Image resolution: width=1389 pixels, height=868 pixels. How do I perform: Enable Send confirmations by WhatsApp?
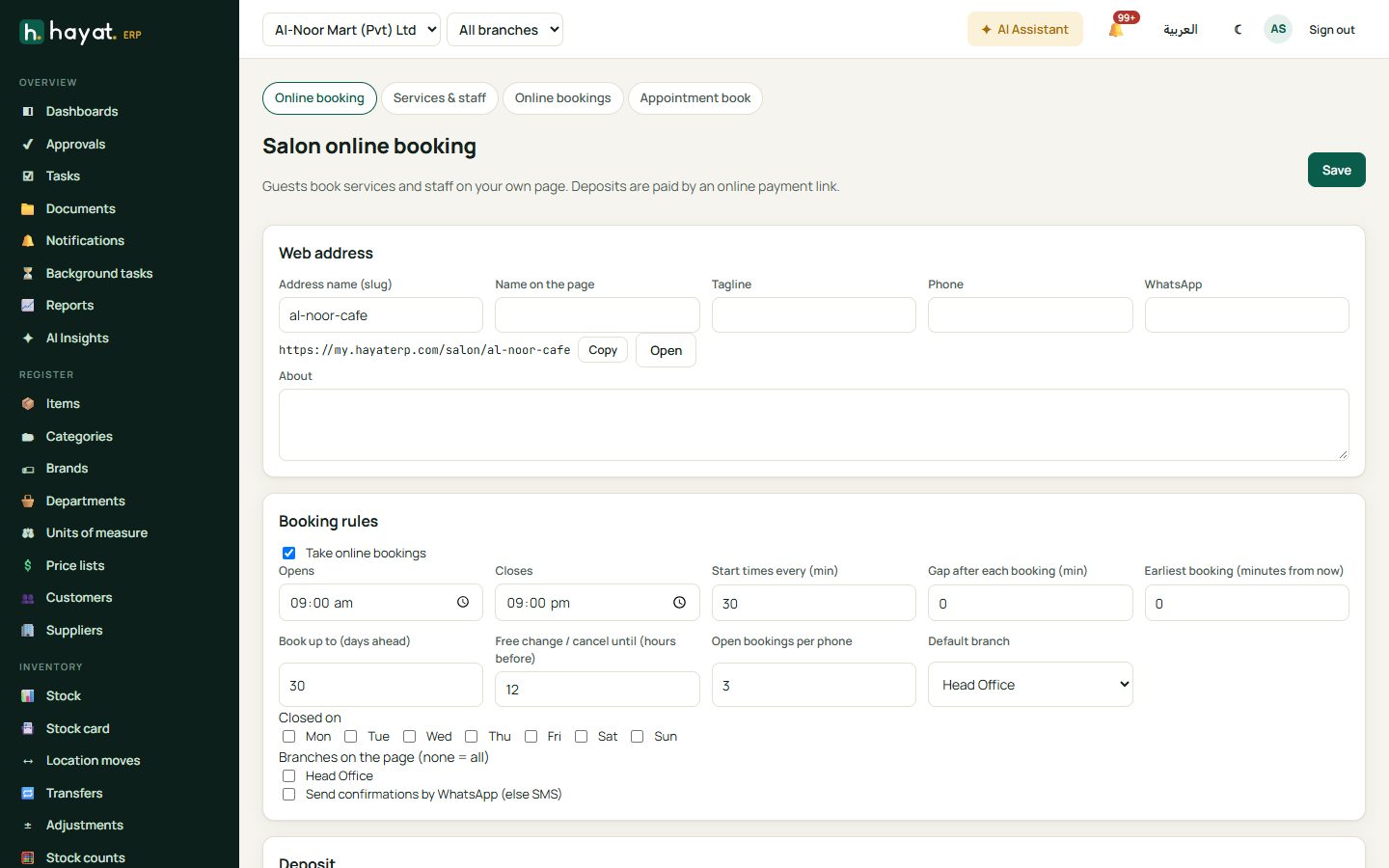(288, 795)
